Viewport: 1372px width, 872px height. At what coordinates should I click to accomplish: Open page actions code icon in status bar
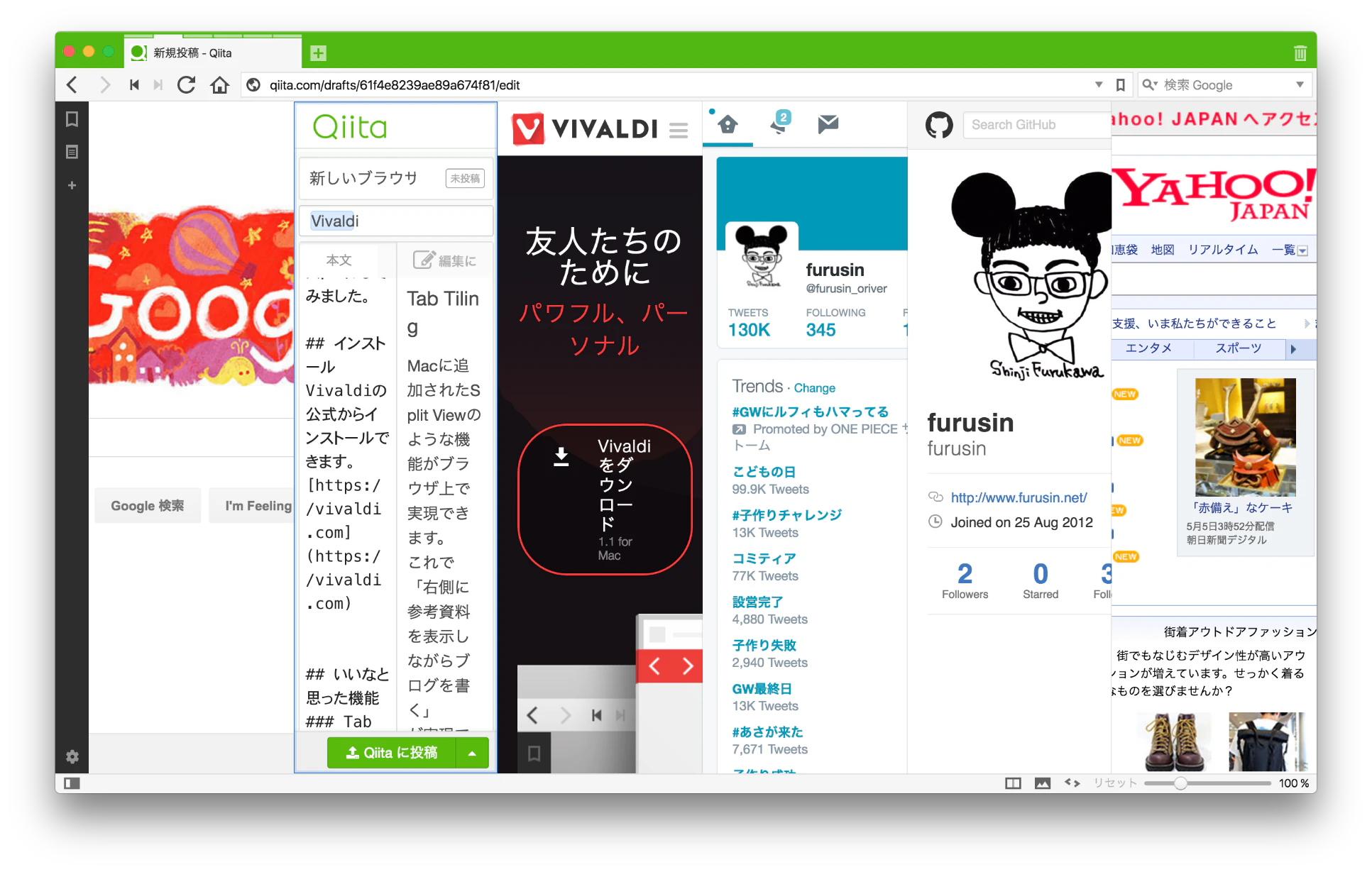1072,783
